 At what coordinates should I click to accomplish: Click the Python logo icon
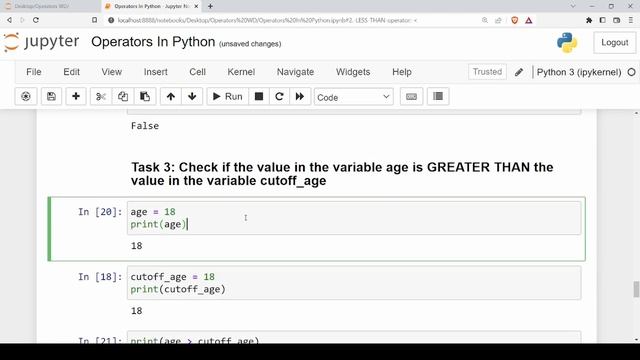click(567, 42)
